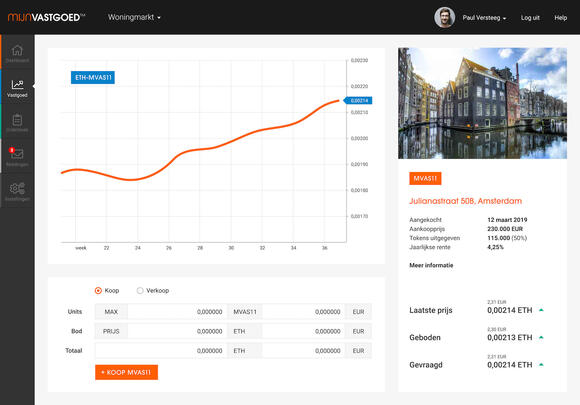Viewport: 580px width, 405px height.
Task: Open the Paul Versteeg user dropdown
Action: click(484, 18)
